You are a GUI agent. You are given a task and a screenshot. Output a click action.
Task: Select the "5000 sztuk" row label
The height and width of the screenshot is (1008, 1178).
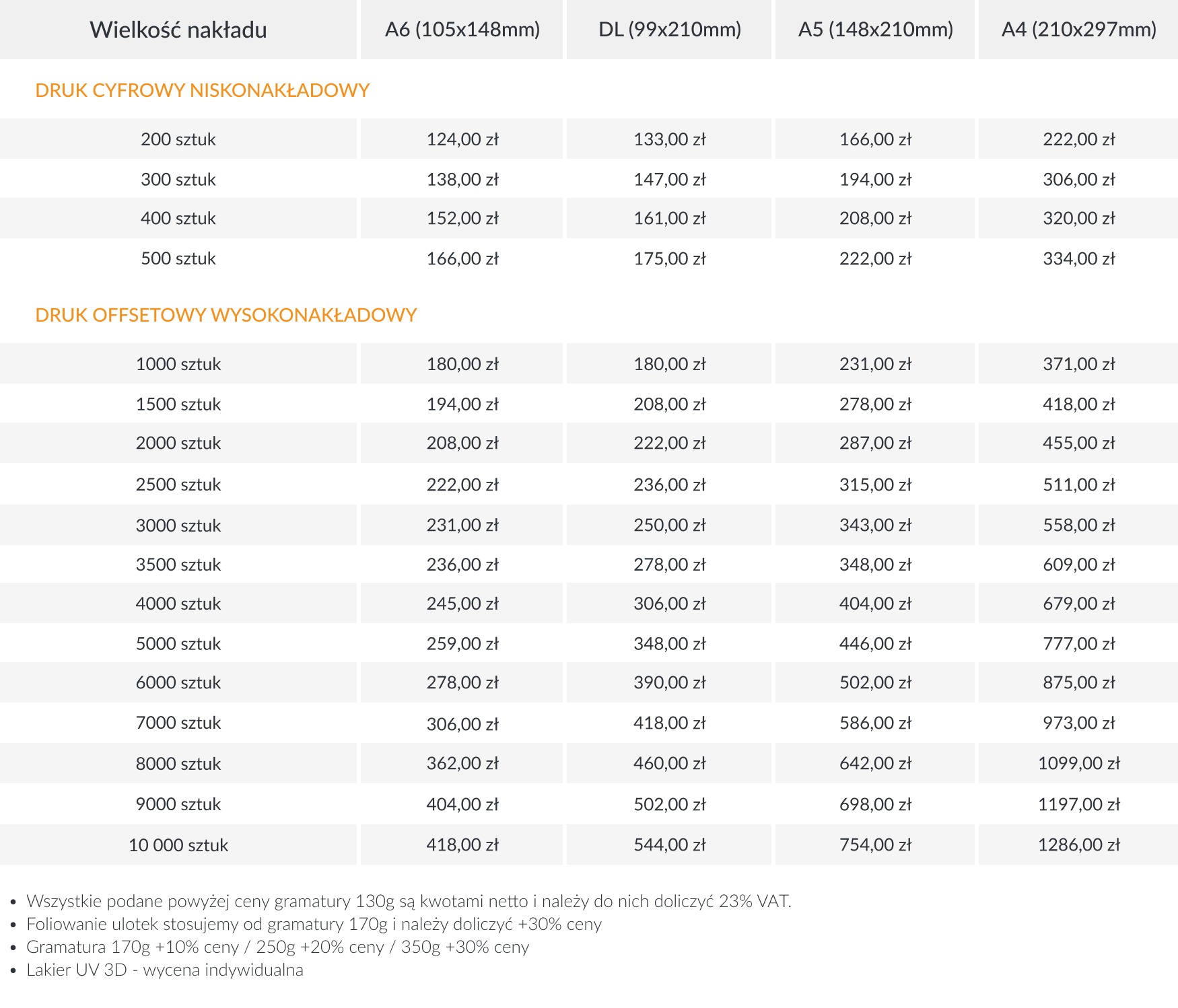178,644
